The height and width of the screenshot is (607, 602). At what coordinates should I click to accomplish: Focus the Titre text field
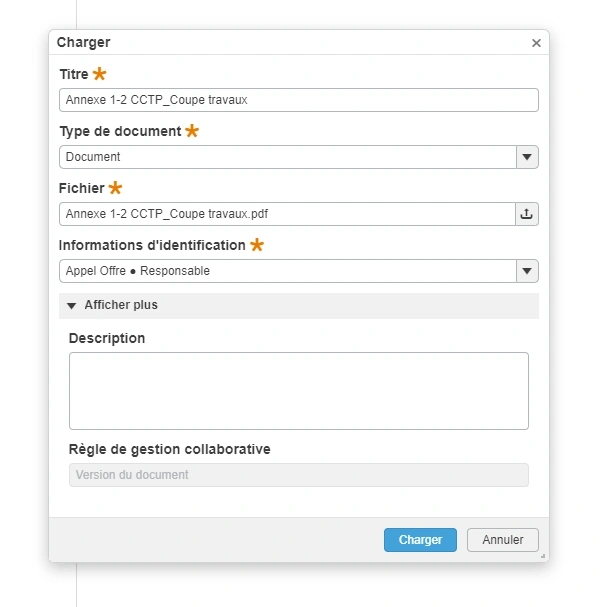298,100
